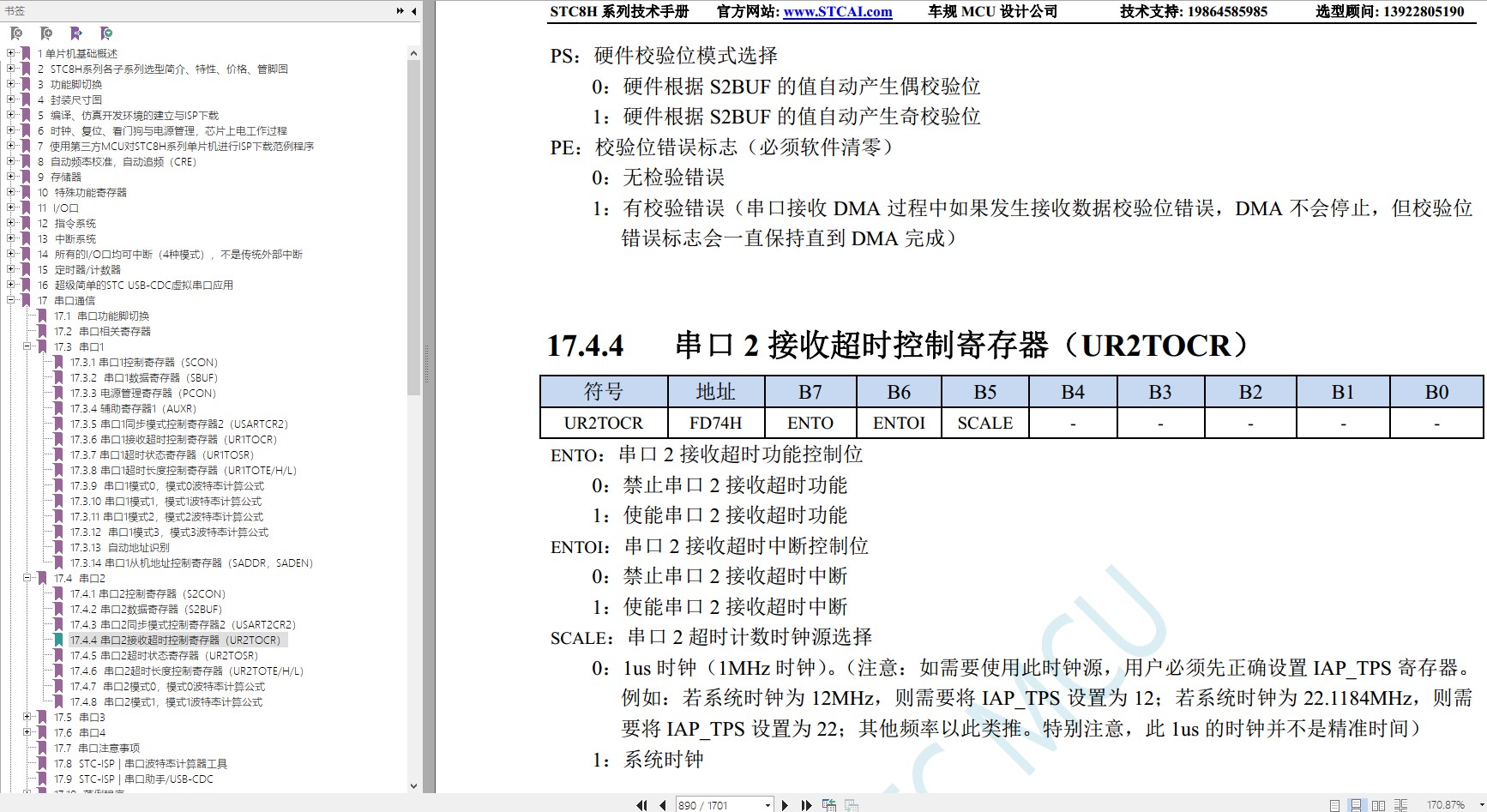The height and width of the screenshot is (812, 1487).
Task: Open bookmark 3 功能脚切换
Action: (69, 84)
